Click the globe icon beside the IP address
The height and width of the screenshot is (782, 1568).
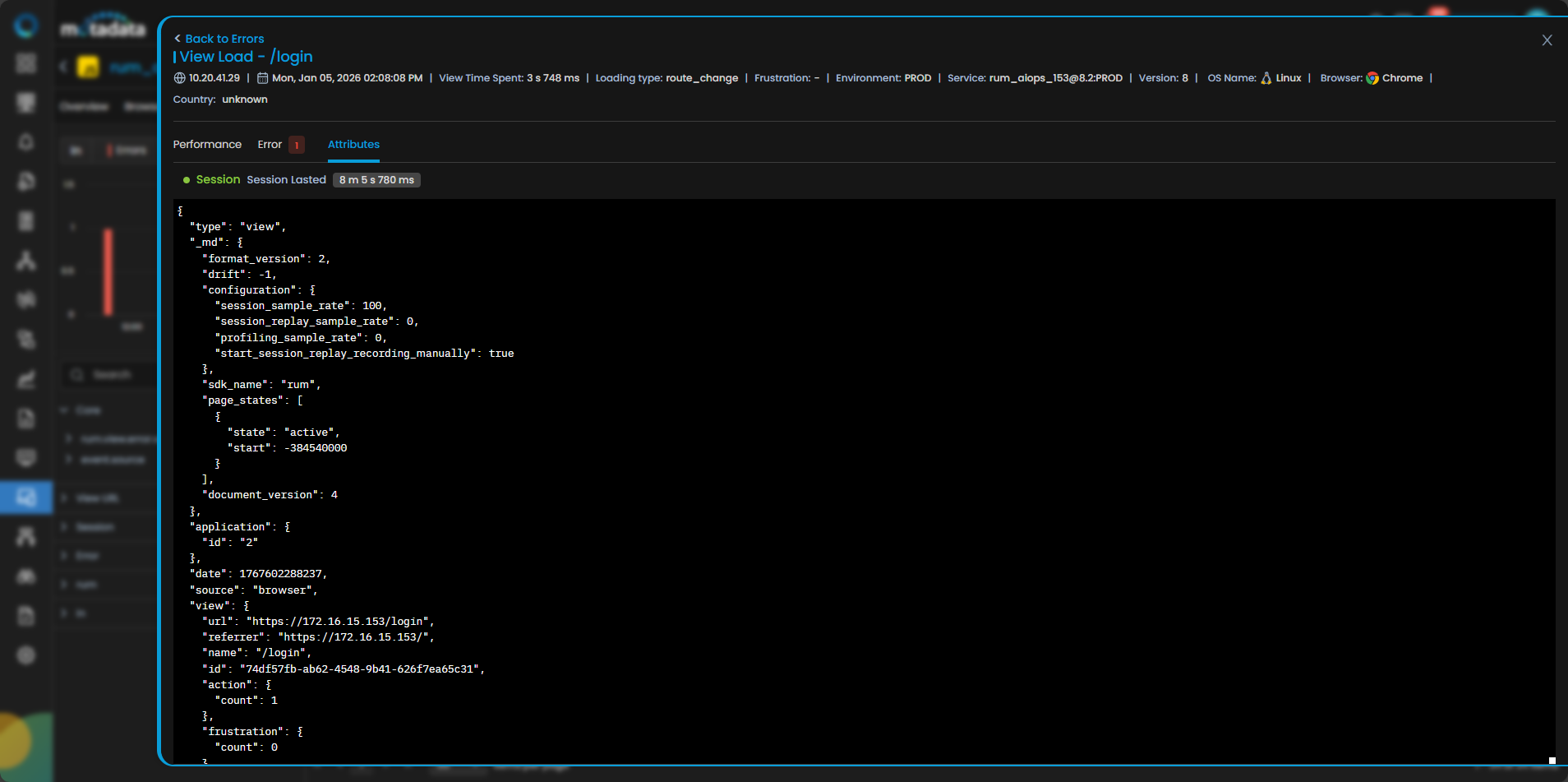(x=180, y=78)
